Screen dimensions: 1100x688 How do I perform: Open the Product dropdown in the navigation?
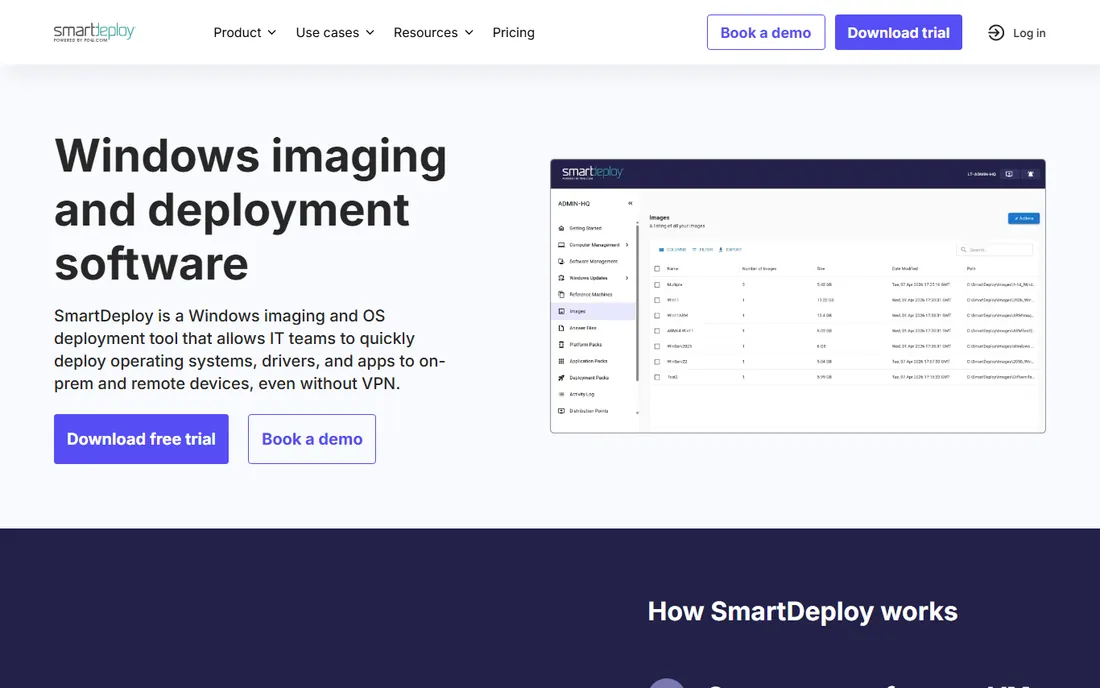(x=245, y=32)
